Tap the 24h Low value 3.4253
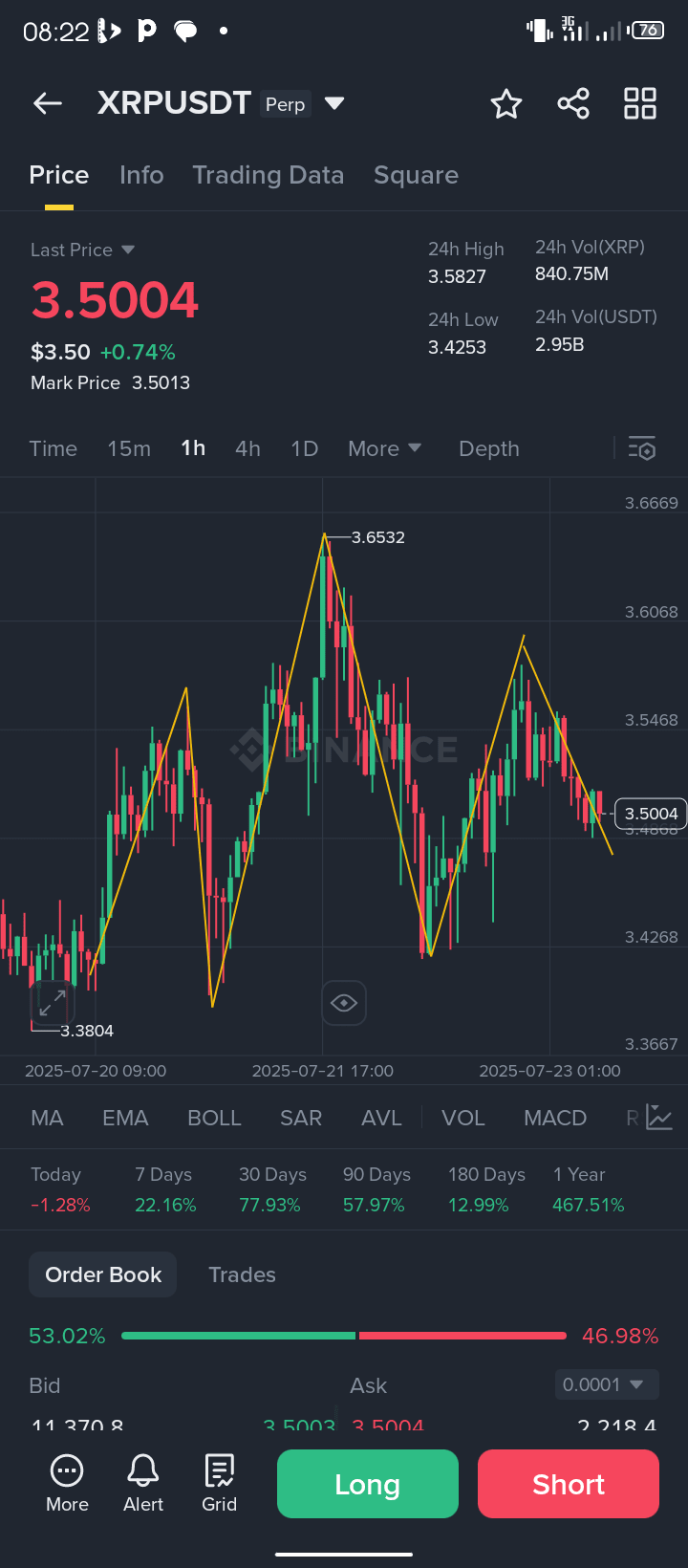This screenshot has width=688, height=1568. (x=457, y=347)
